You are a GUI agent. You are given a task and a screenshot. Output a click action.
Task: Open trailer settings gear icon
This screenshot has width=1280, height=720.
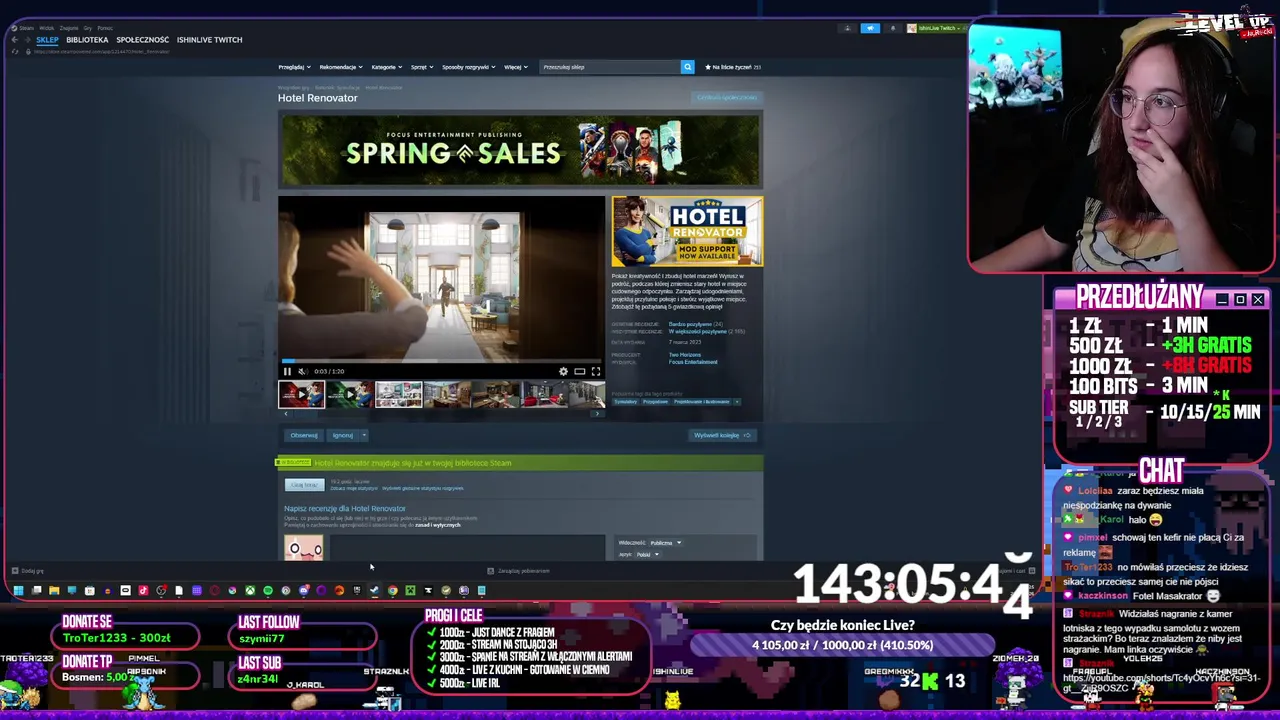tap(563, 371)
